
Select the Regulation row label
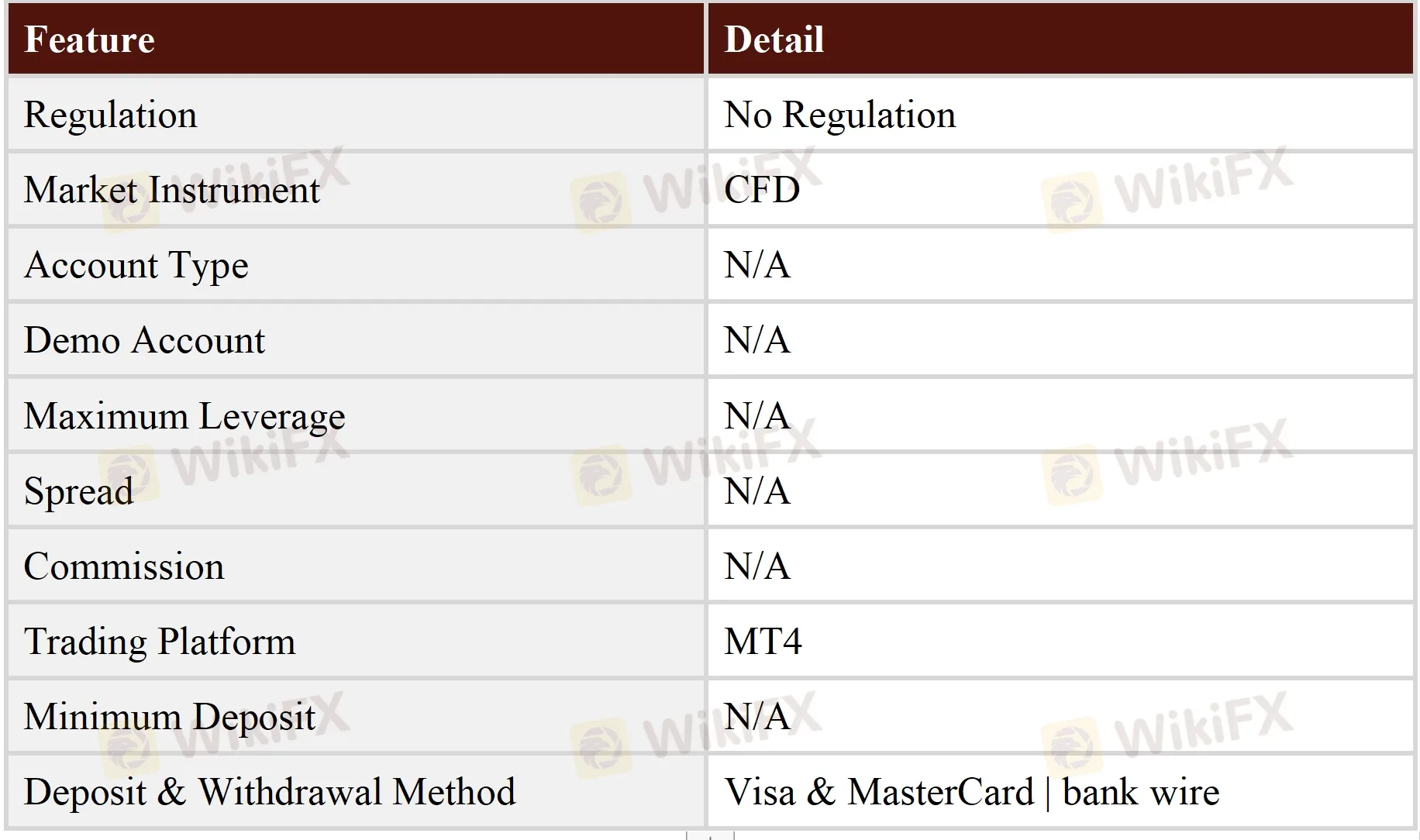(x=111, y=115)
